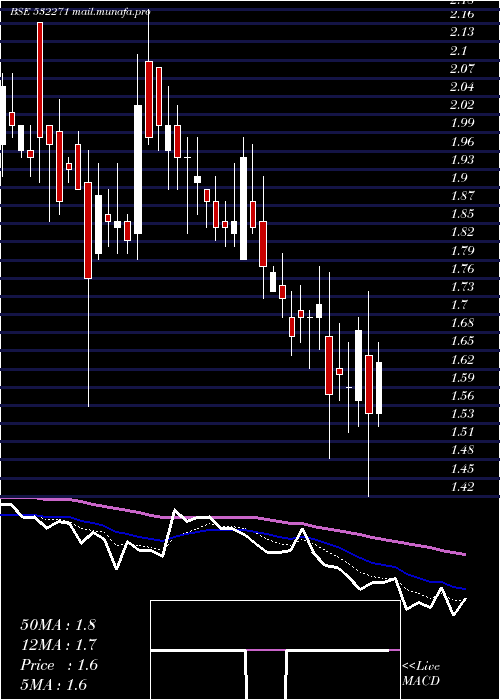Viewport: 500px width, 700px height.
Task: Click the 2.04 price axis label
Action: pyautogui.click(x=462, y=87)
